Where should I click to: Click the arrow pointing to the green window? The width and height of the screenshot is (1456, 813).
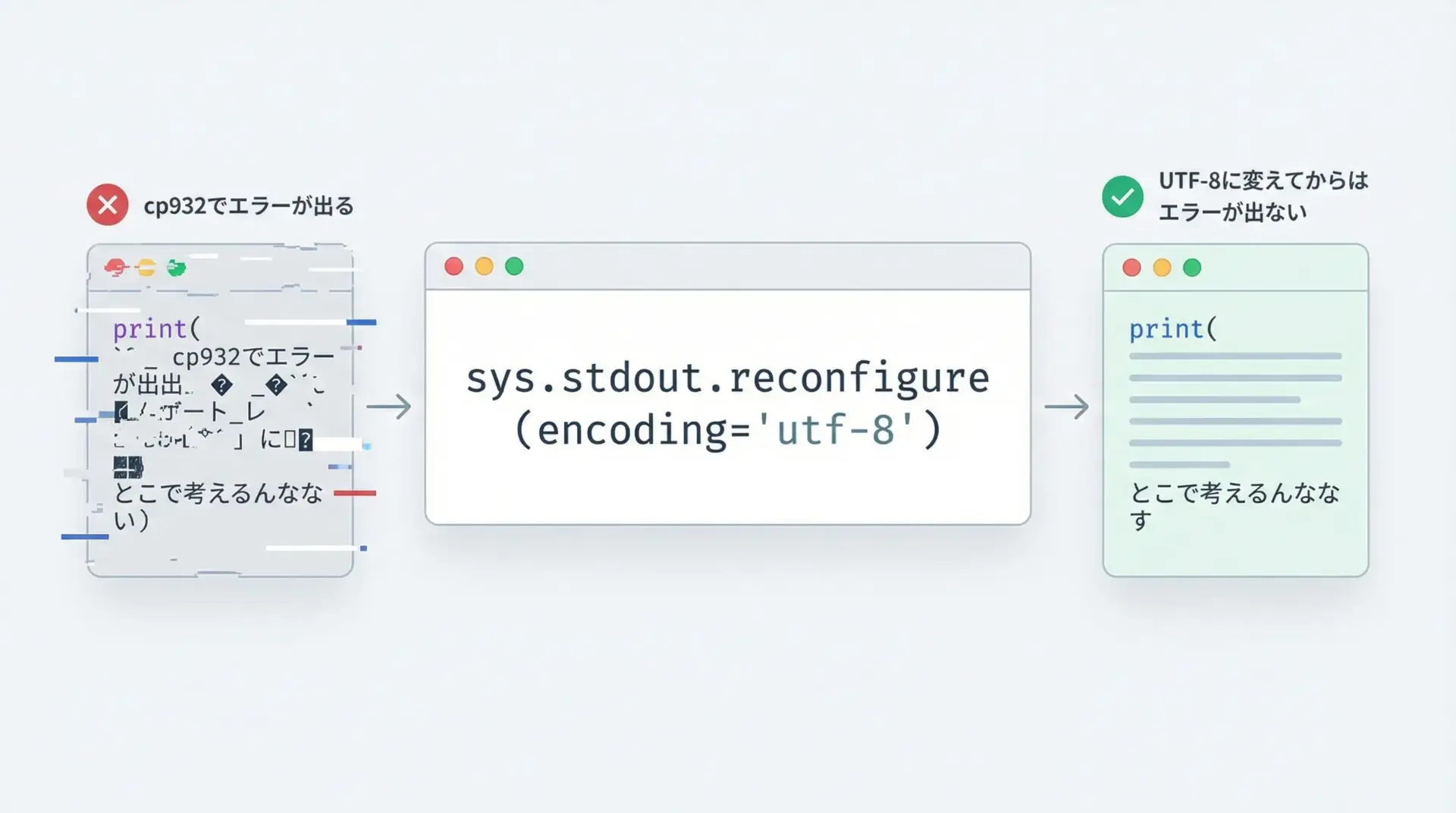click(x=1066, y=406)
